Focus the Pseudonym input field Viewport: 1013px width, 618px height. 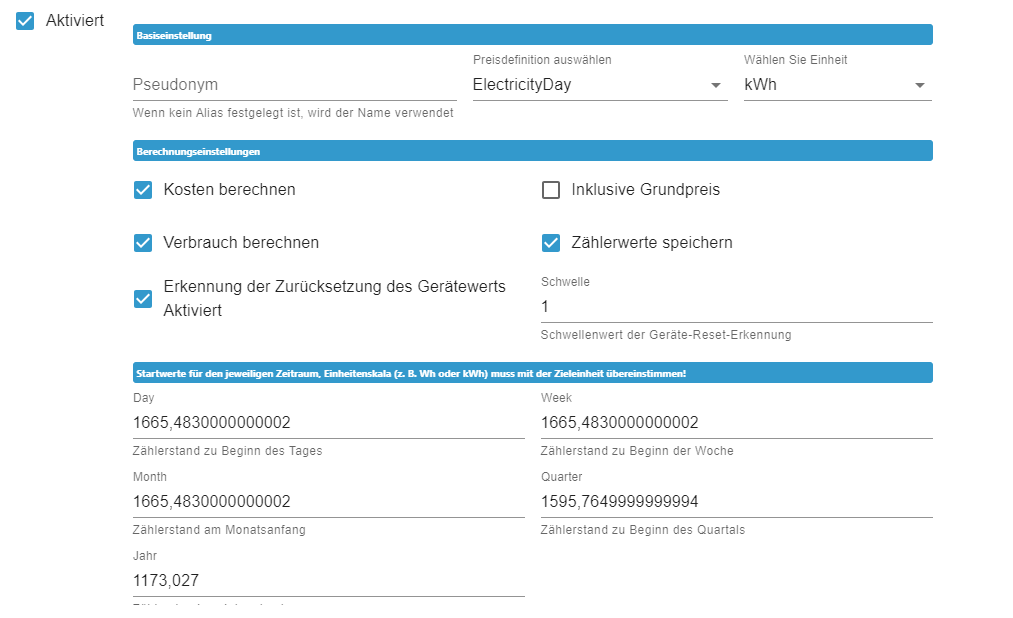click(x=295, y=85)
